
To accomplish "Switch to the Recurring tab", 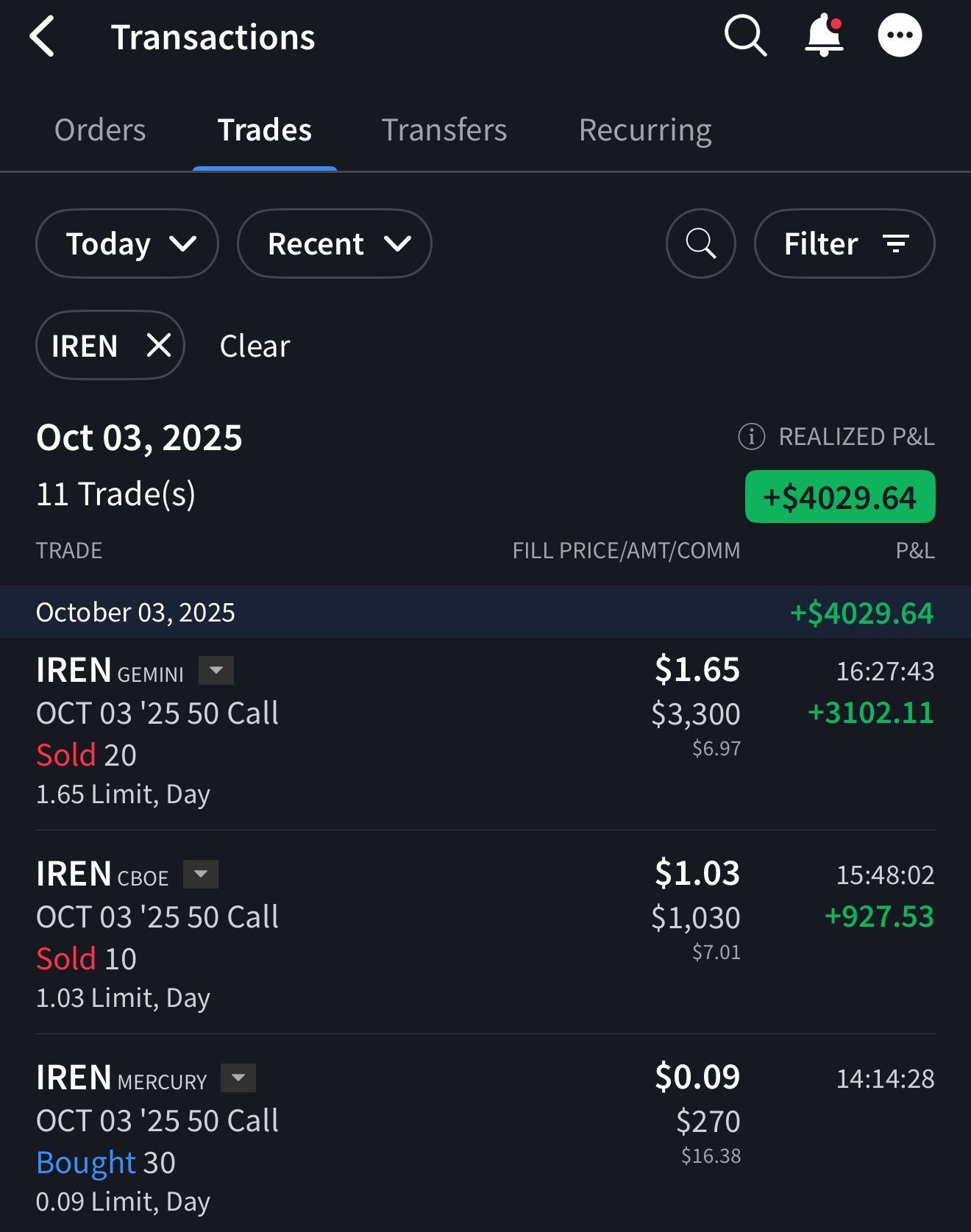I will pyautogui.click(x=644, y=130).
